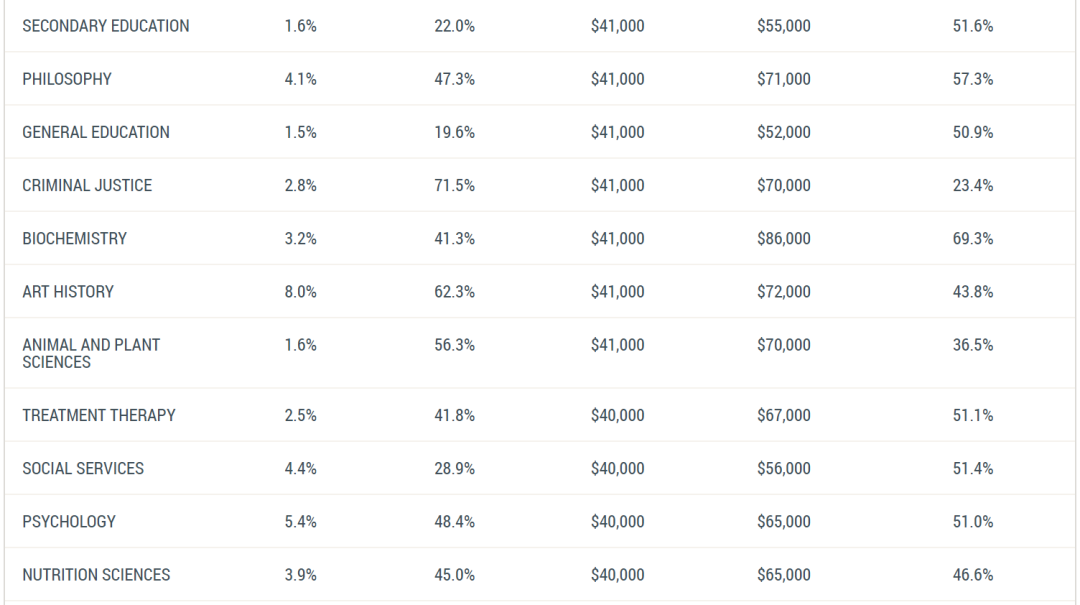
Task: Select the Biochemistry row label
Action: tap(74, 238)
